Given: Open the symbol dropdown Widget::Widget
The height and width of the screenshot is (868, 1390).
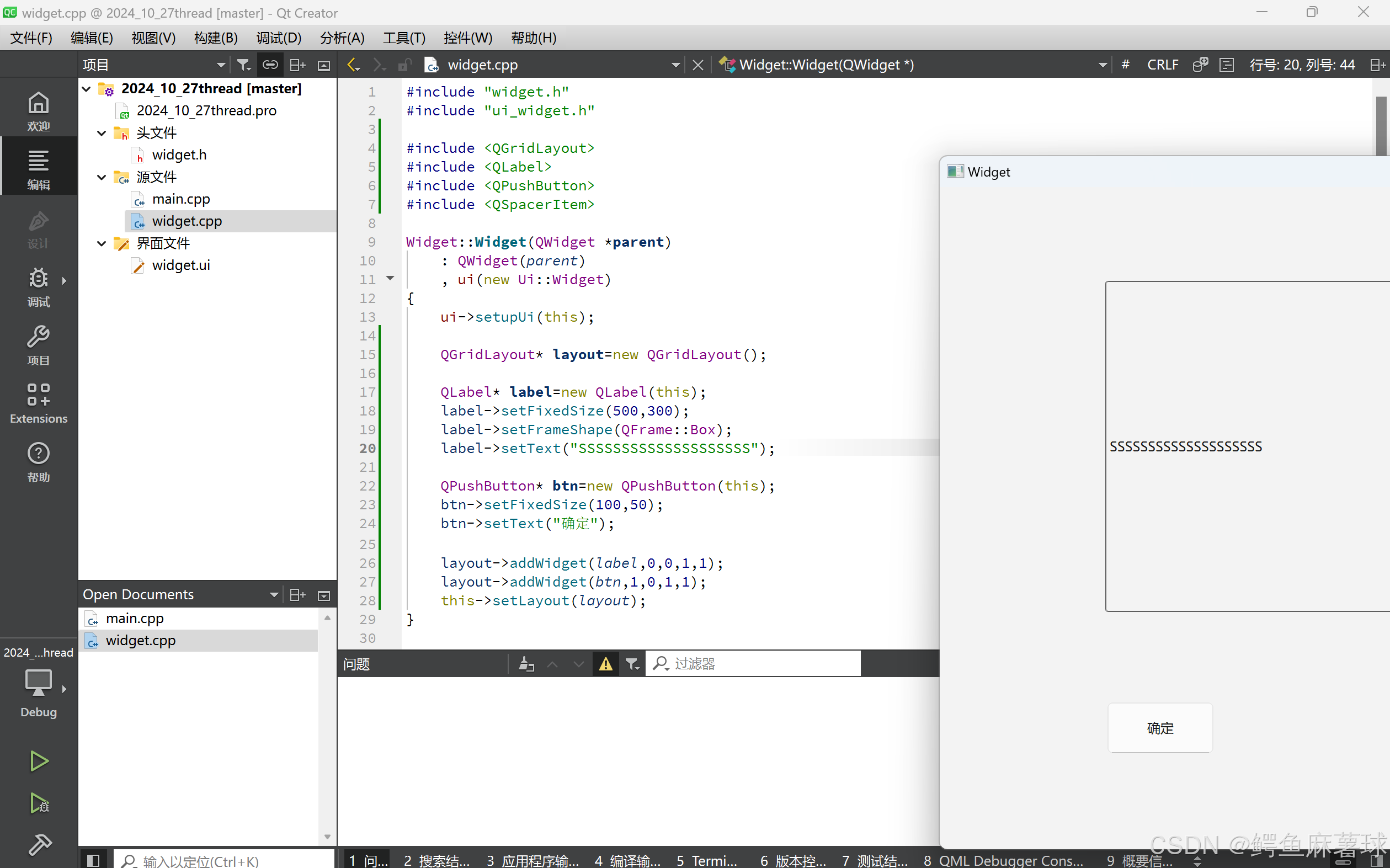Looking at the screenshot, I should (x=1103, y=65).
